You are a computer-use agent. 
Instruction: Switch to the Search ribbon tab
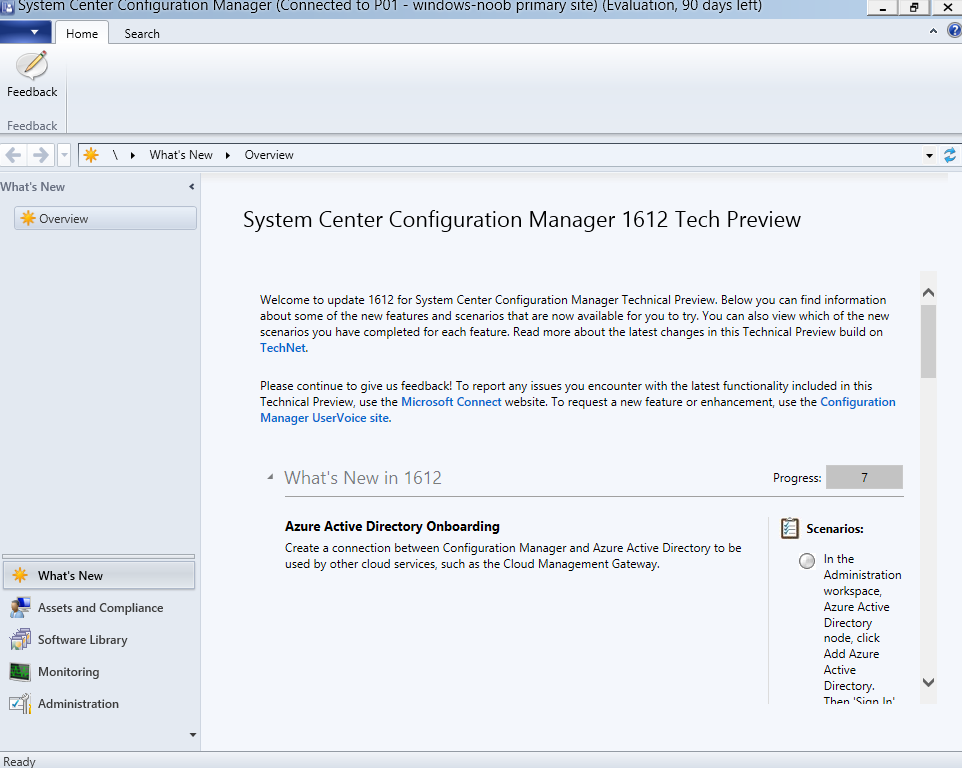[x=142, y=34]
